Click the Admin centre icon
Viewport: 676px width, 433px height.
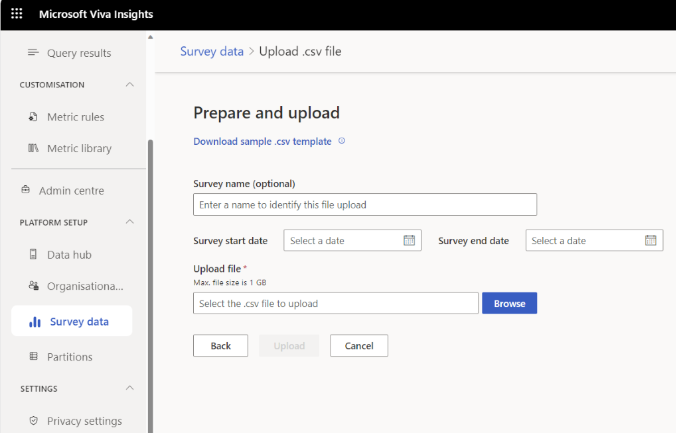[25, 191]
